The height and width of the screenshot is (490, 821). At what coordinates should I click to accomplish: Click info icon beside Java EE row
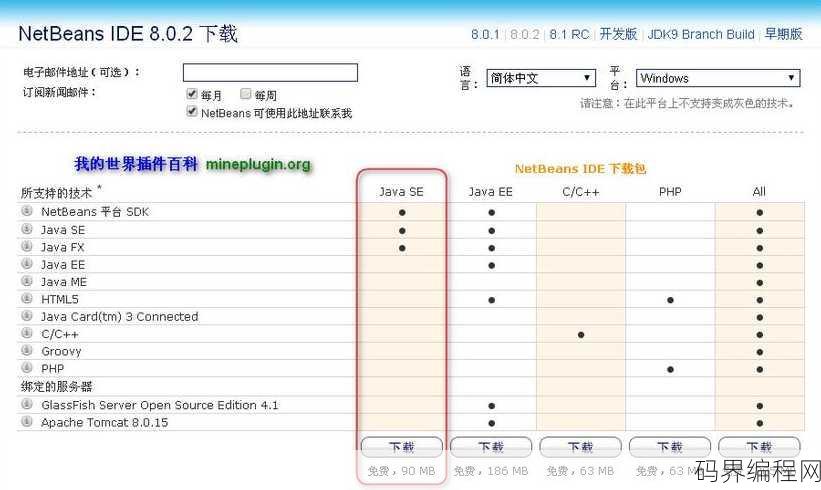tap(27, 263)
